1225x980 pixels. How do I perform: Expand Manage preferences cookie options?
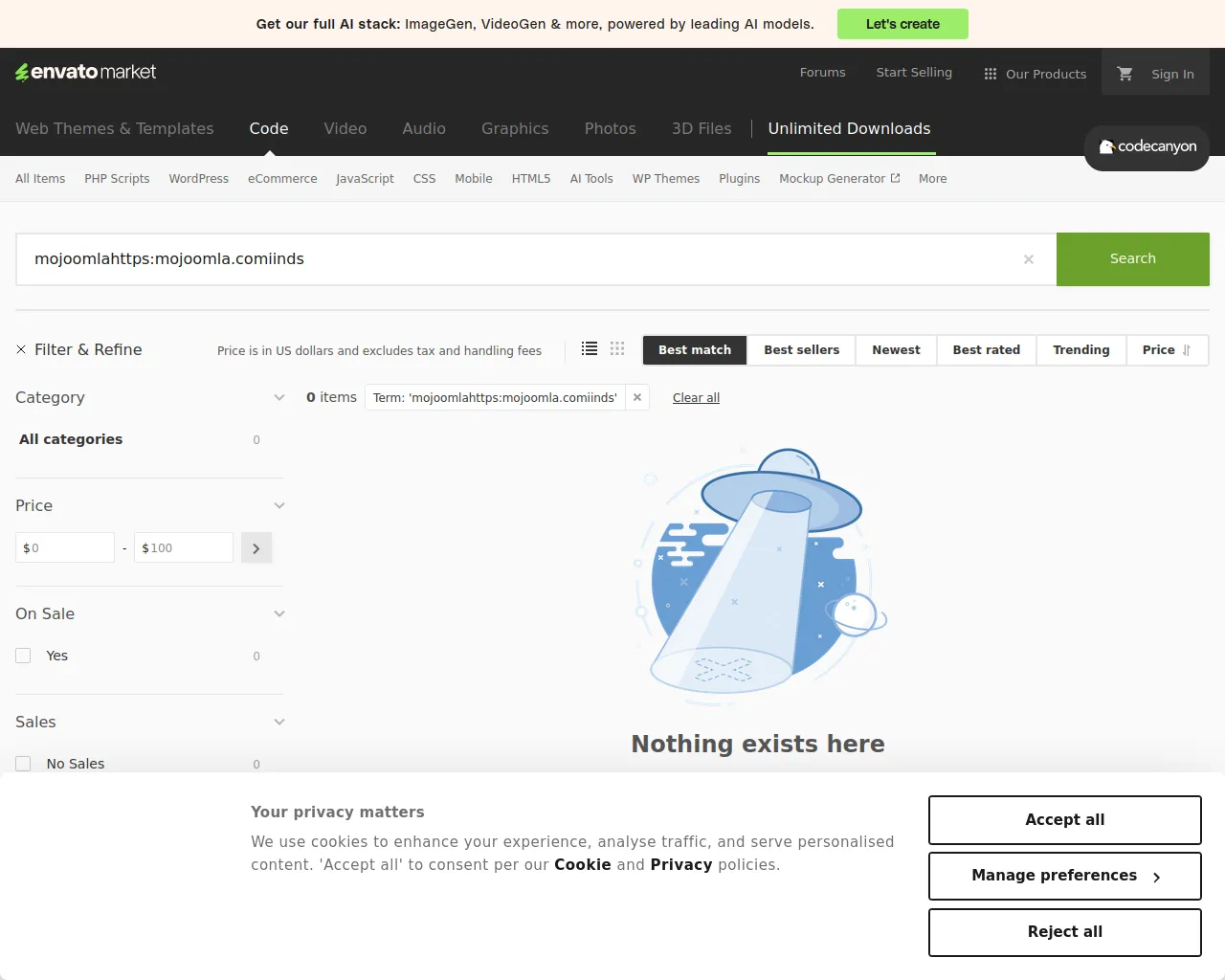pyautogui.click(x=1065, y=876)
